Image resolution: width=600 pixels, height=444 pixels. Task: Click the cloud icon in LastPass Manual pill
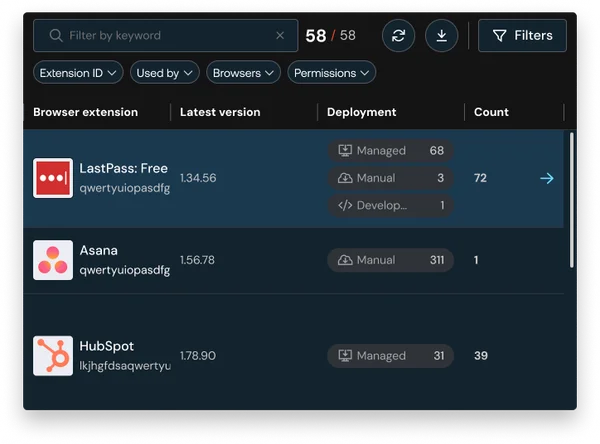(x=345, y=178)
